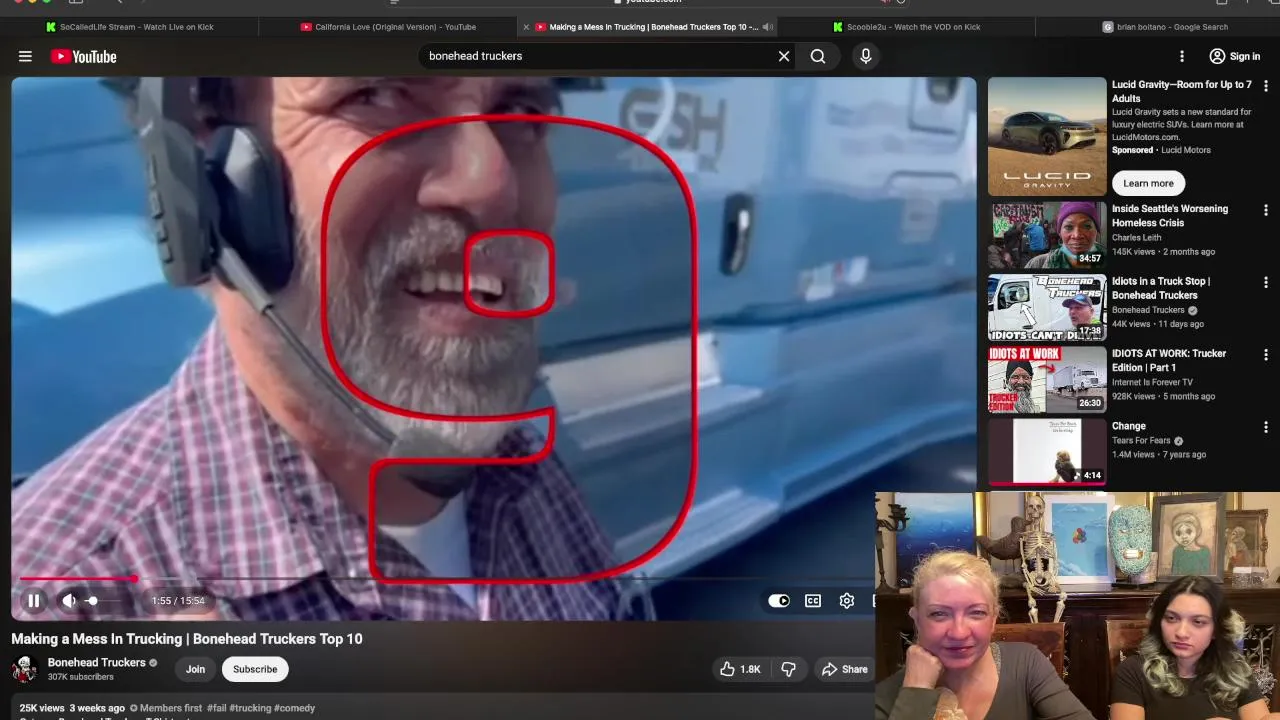Like the video with thumbs up
The image size is (1280, 720).
click(x=741, y=669)
